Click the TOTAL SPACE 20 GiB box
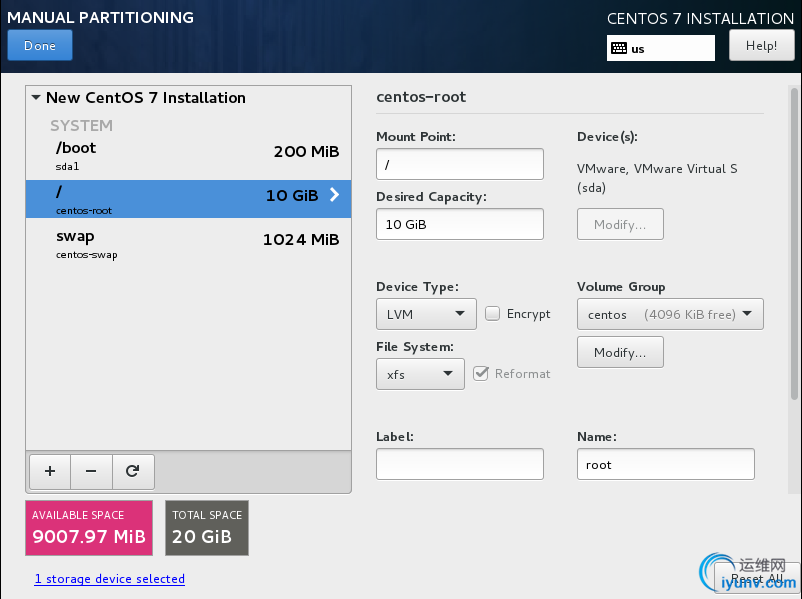The width and height of the screenshot is (802, 599). (207, 528)
